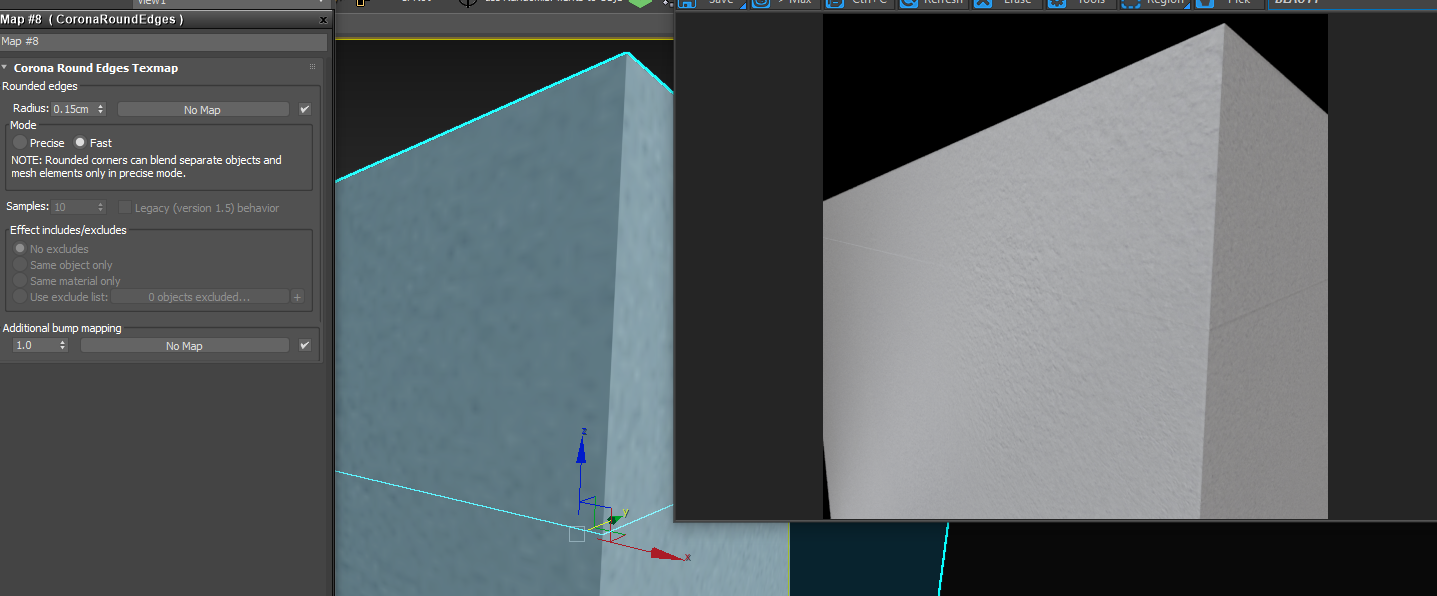Enable Legacy (version 1.5) behavior checkbox

(x=125, y=207)
